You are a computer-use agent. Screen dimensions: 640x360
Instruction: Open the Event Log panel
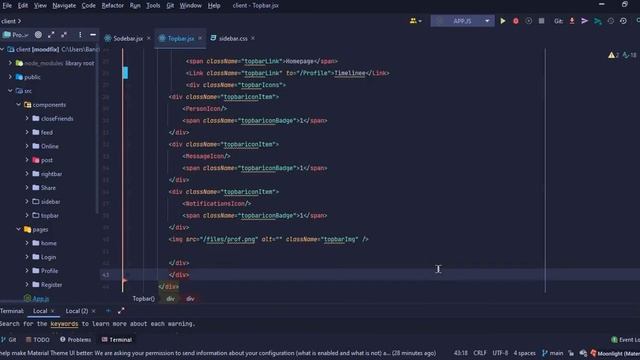pos(625,340)
